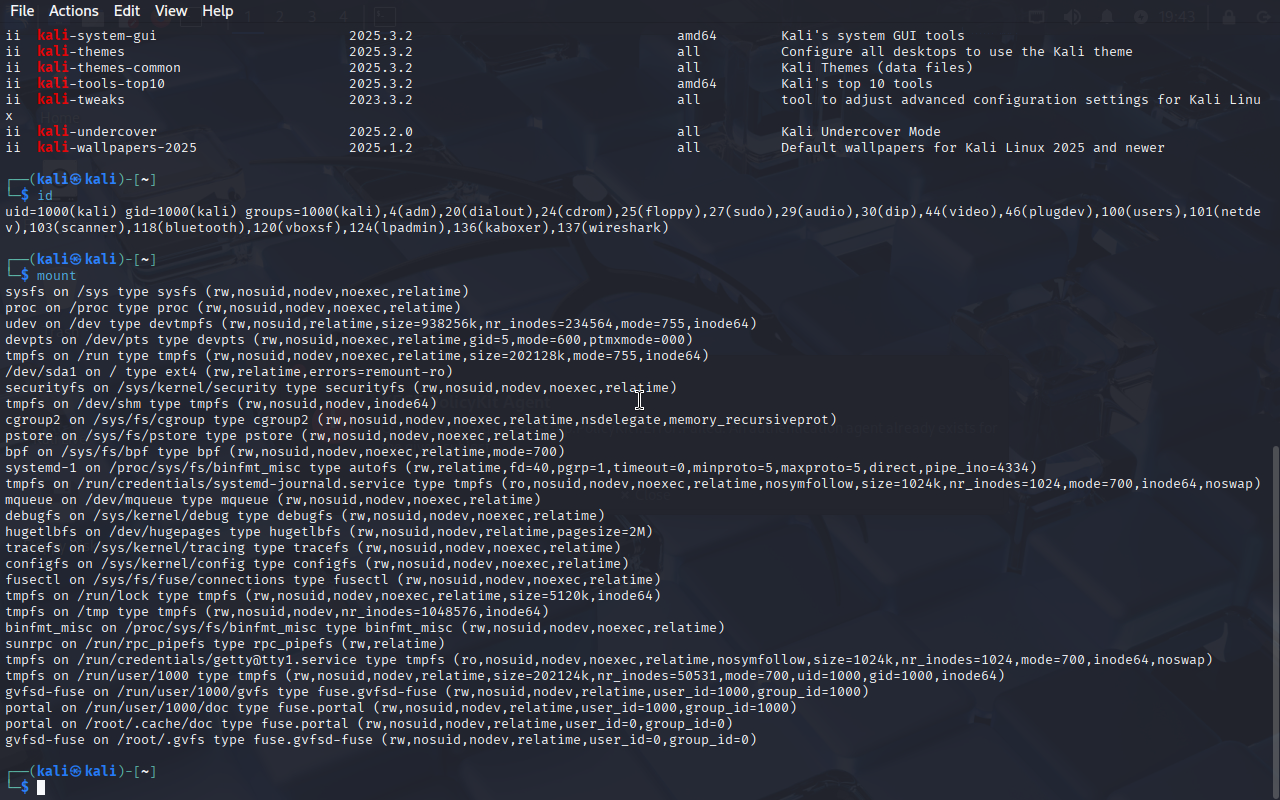The image size is (1280, 800).
Task: Click the 'tmpfs on /run/user/1000' line
Action: click(505, 675)
